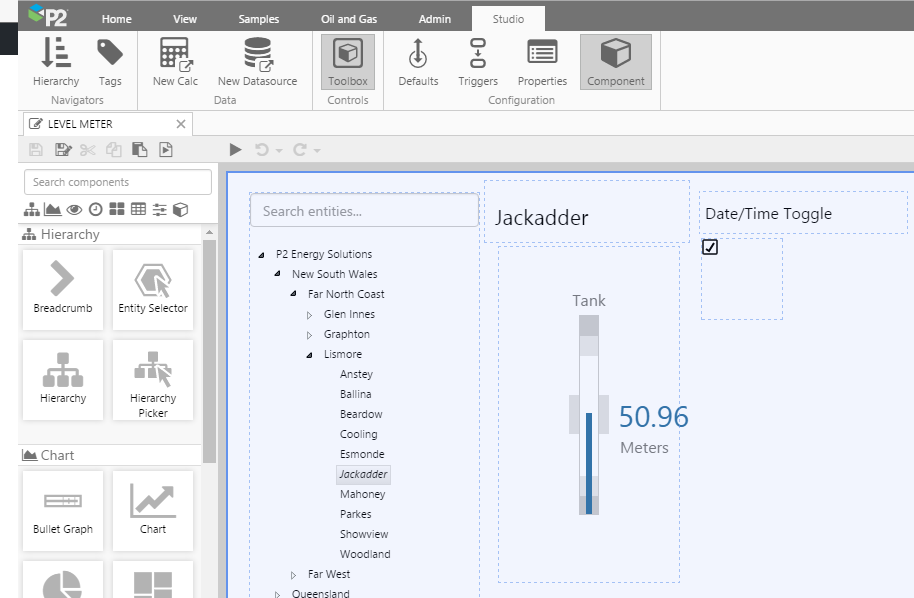Add the Entity Selector component
Image resolution: width=914 pixels, height=598 pixels.
pos(153,289)
